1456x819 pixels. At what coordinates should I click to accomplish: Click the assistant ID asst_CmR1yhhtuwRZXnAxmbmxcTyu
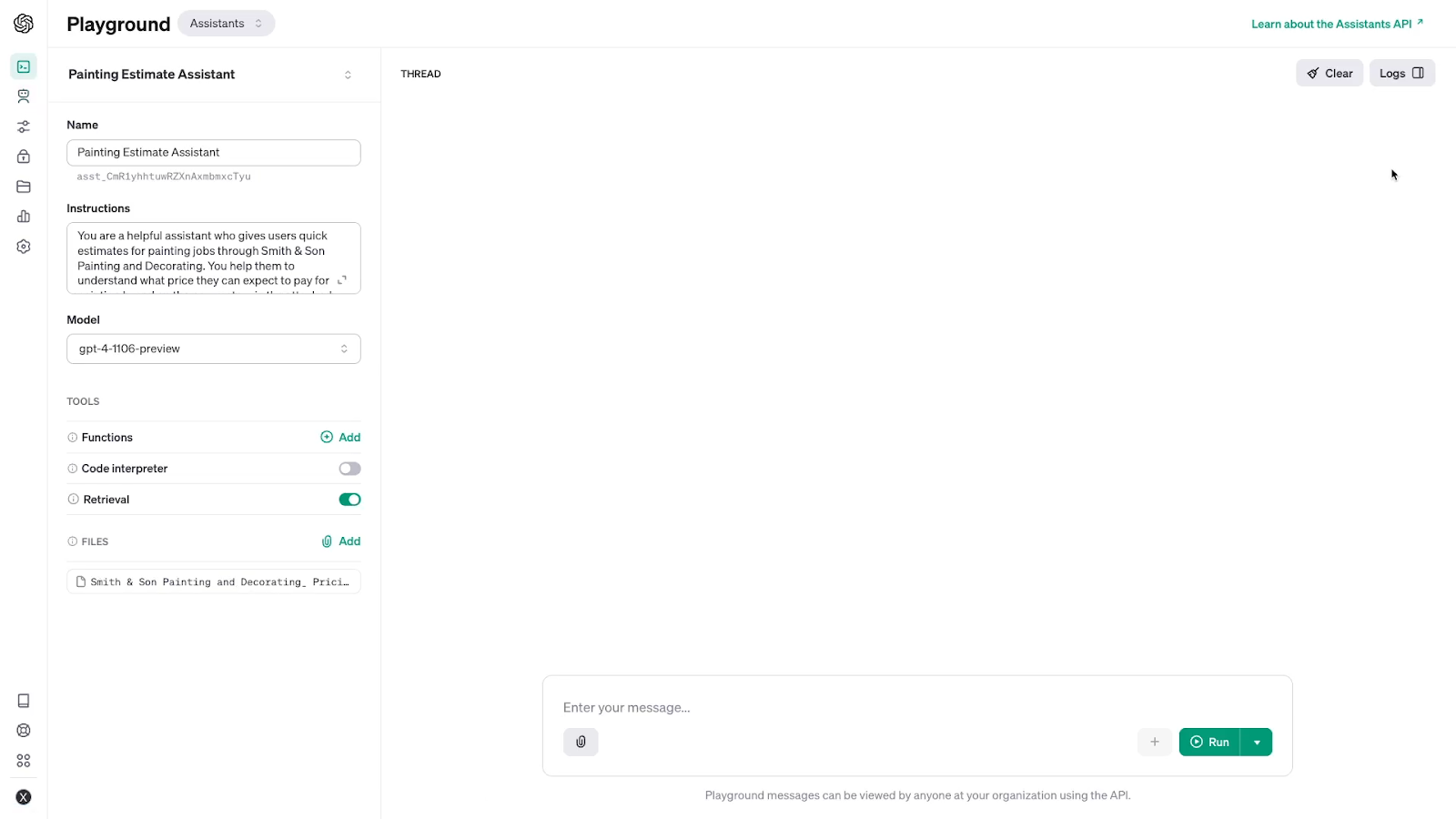(x=164, y=177)
